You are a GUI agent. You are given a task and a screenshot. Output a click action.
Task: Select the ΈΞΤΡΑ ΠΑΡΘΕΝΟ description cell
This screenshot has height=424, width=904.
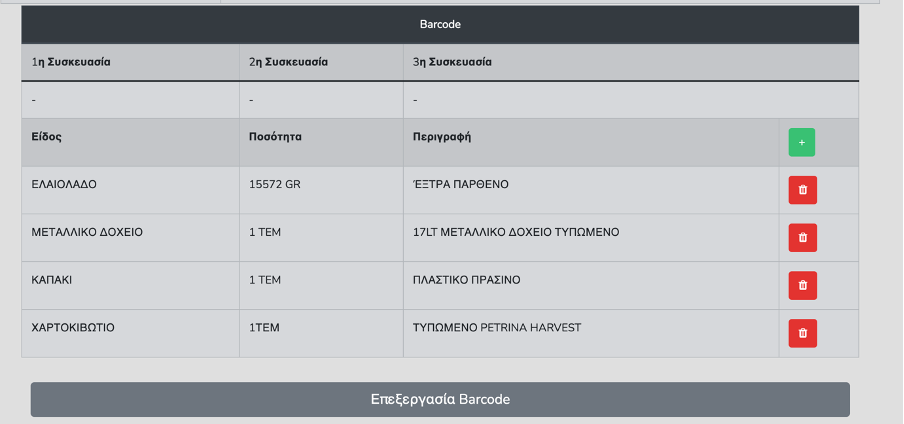pos(591,190)
